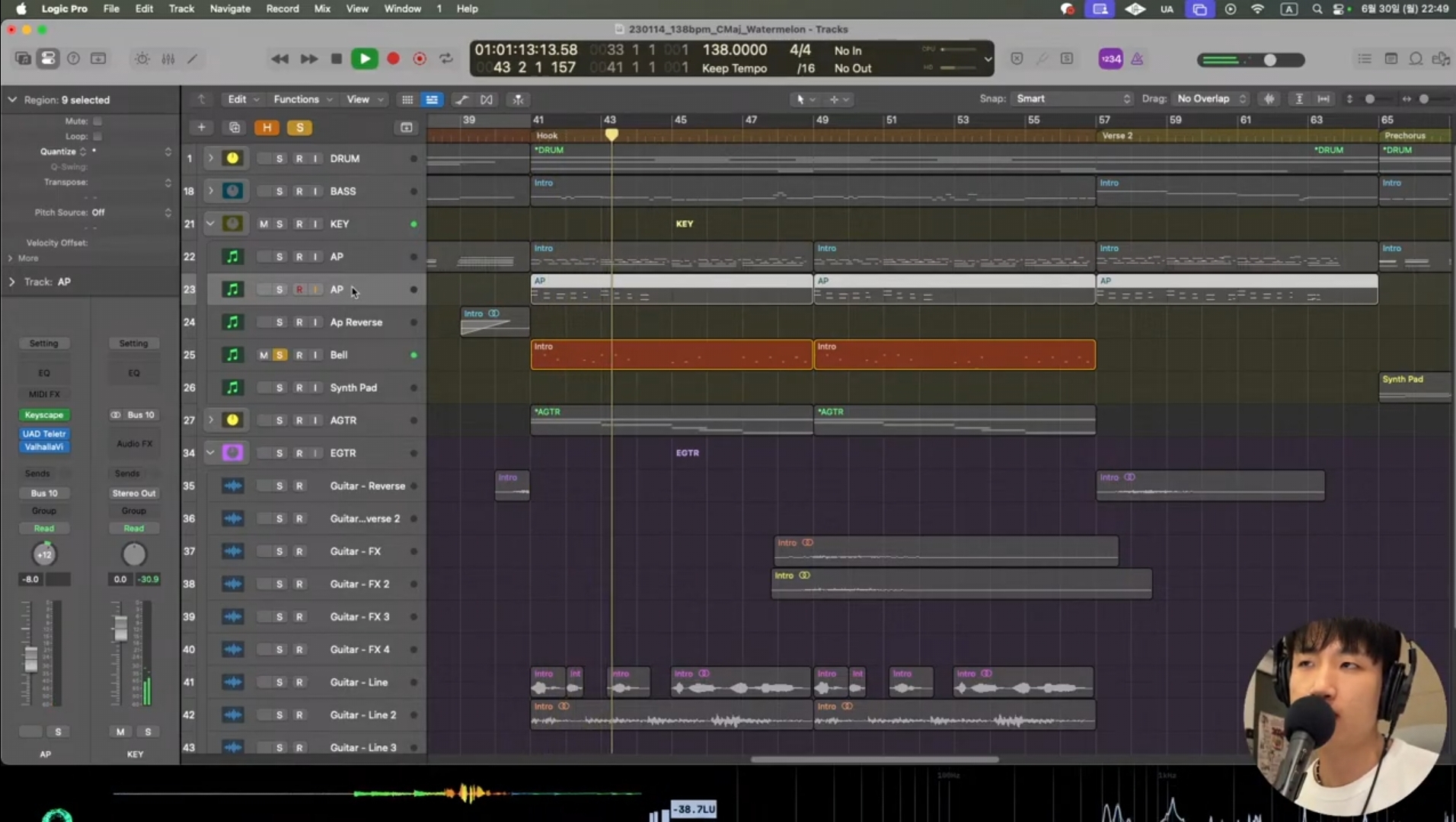
Task: Open the File menu
Action: point(111,8)
